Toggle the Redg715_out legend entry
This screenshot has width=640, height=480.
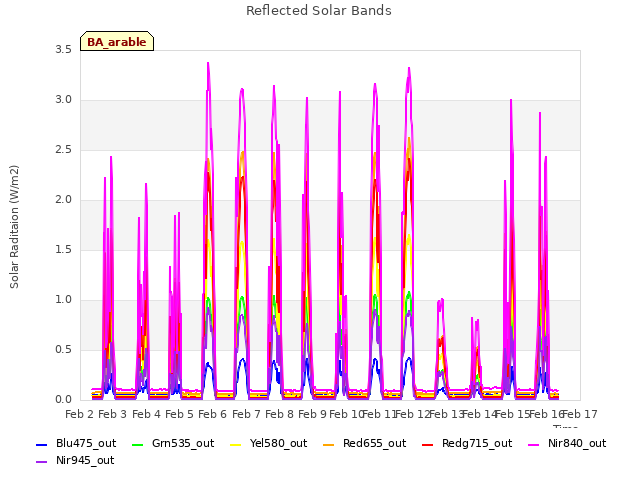(x=467, y=444)
